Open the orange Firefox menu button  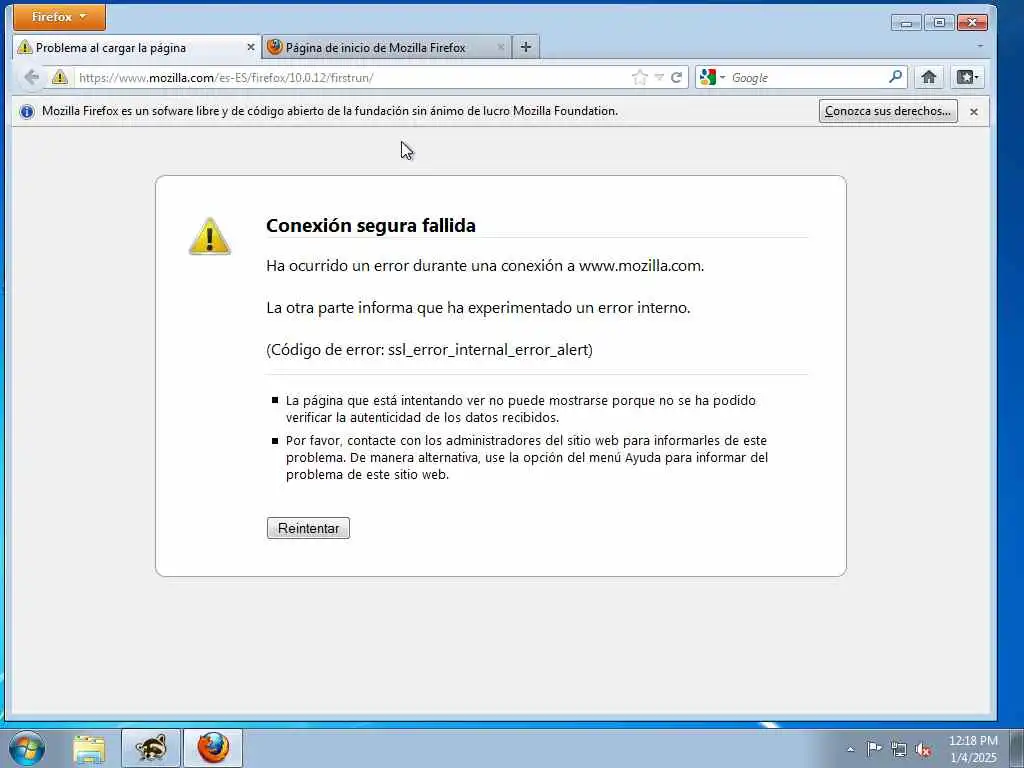(x=59, y=17)
